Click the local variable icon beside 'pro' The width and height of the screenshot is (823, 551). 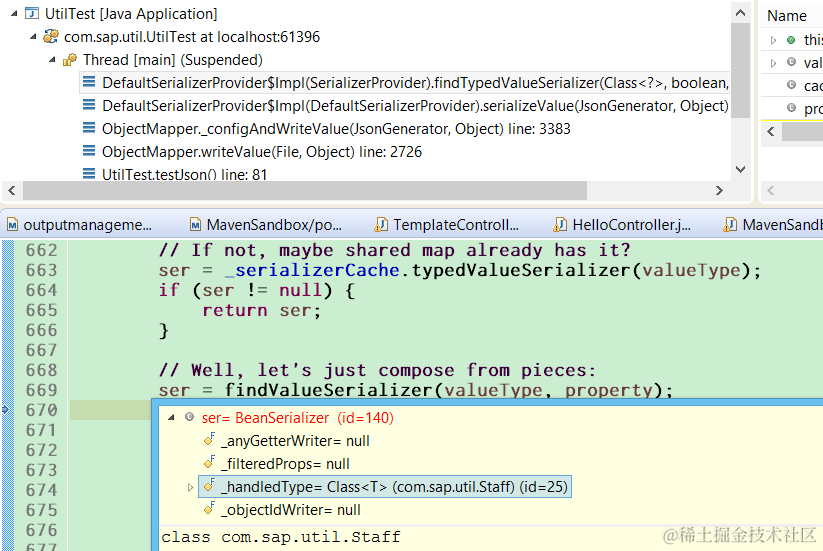791,108
